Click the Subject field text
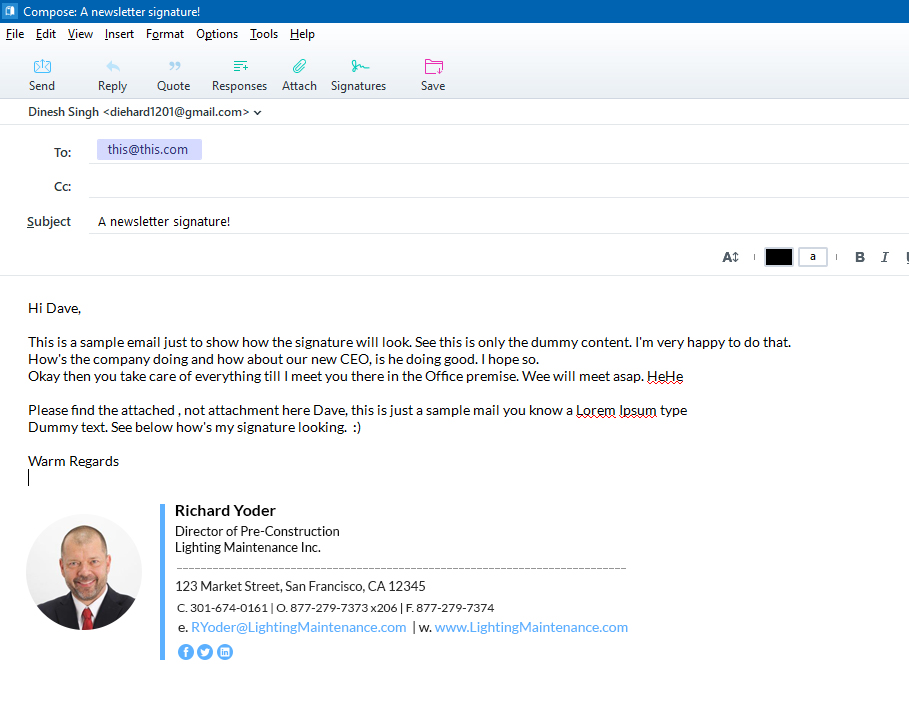Screen dimensions: 909x717 (164, 221)
